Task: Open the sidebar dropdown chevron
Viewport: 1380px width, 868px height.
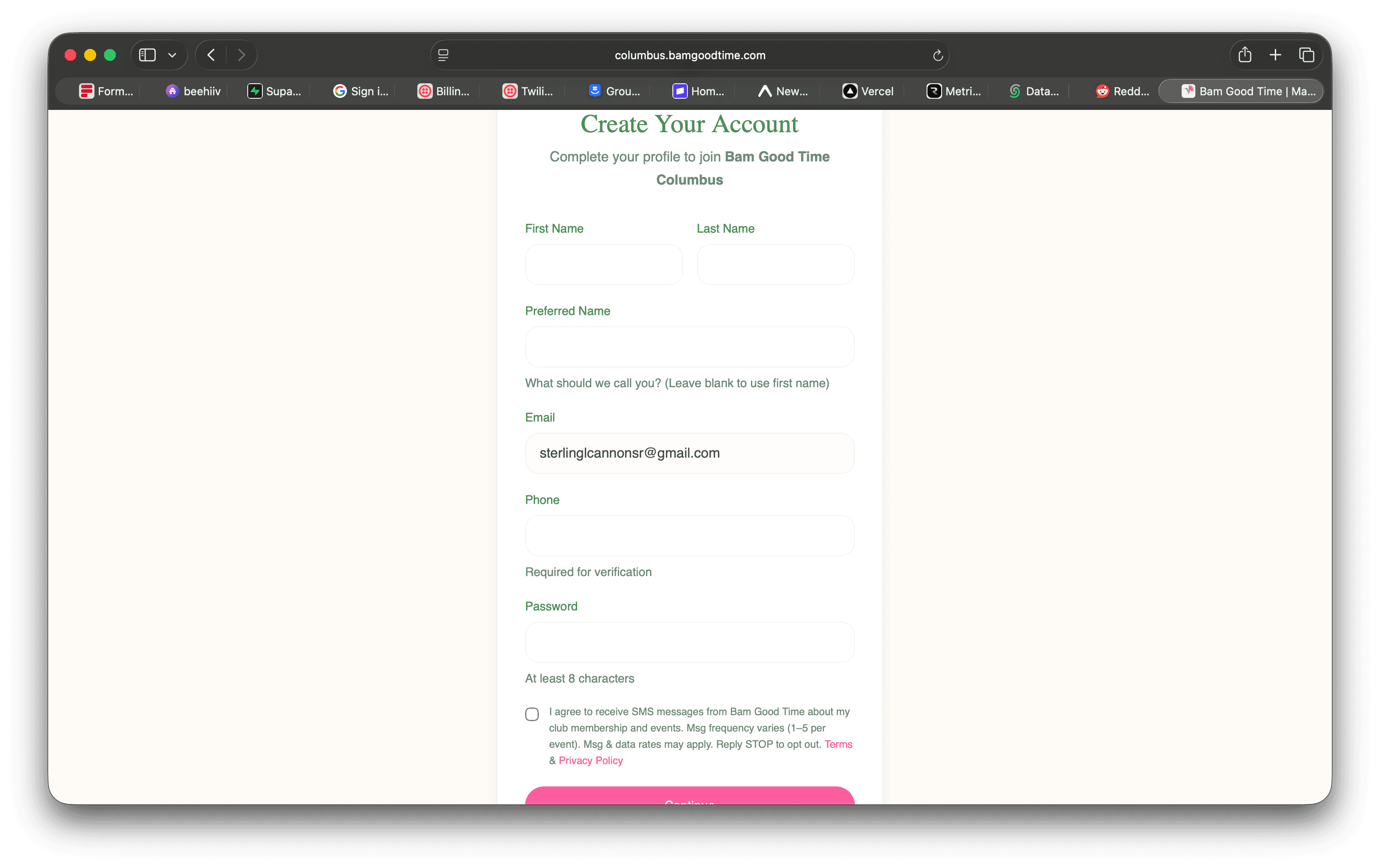Action: point(172,55)
